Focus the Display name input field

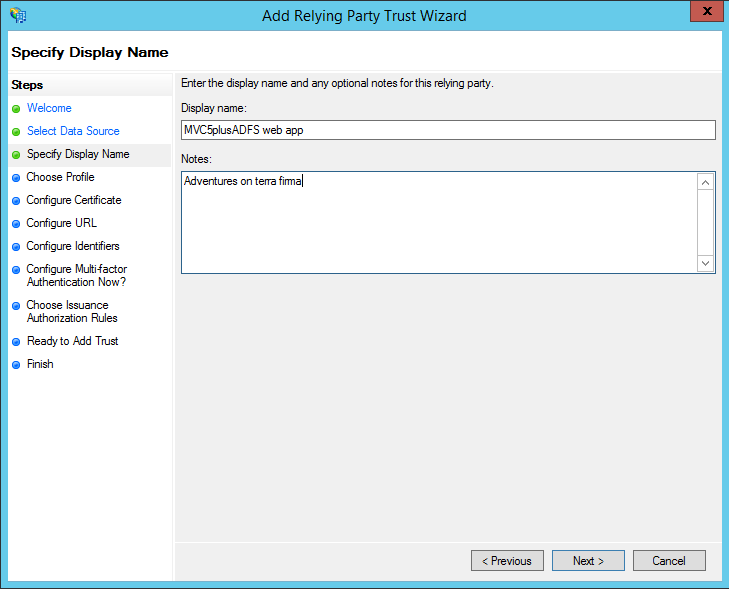(448, 130)
